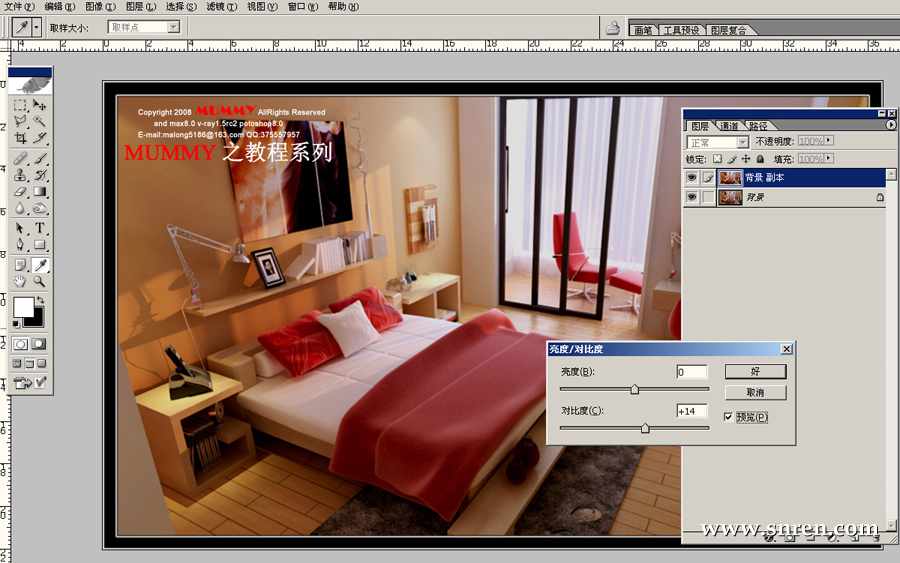This screenshot has height=563, width=900.
Task: Select the Clone Stamp tool
Action: tap(21, 174)
